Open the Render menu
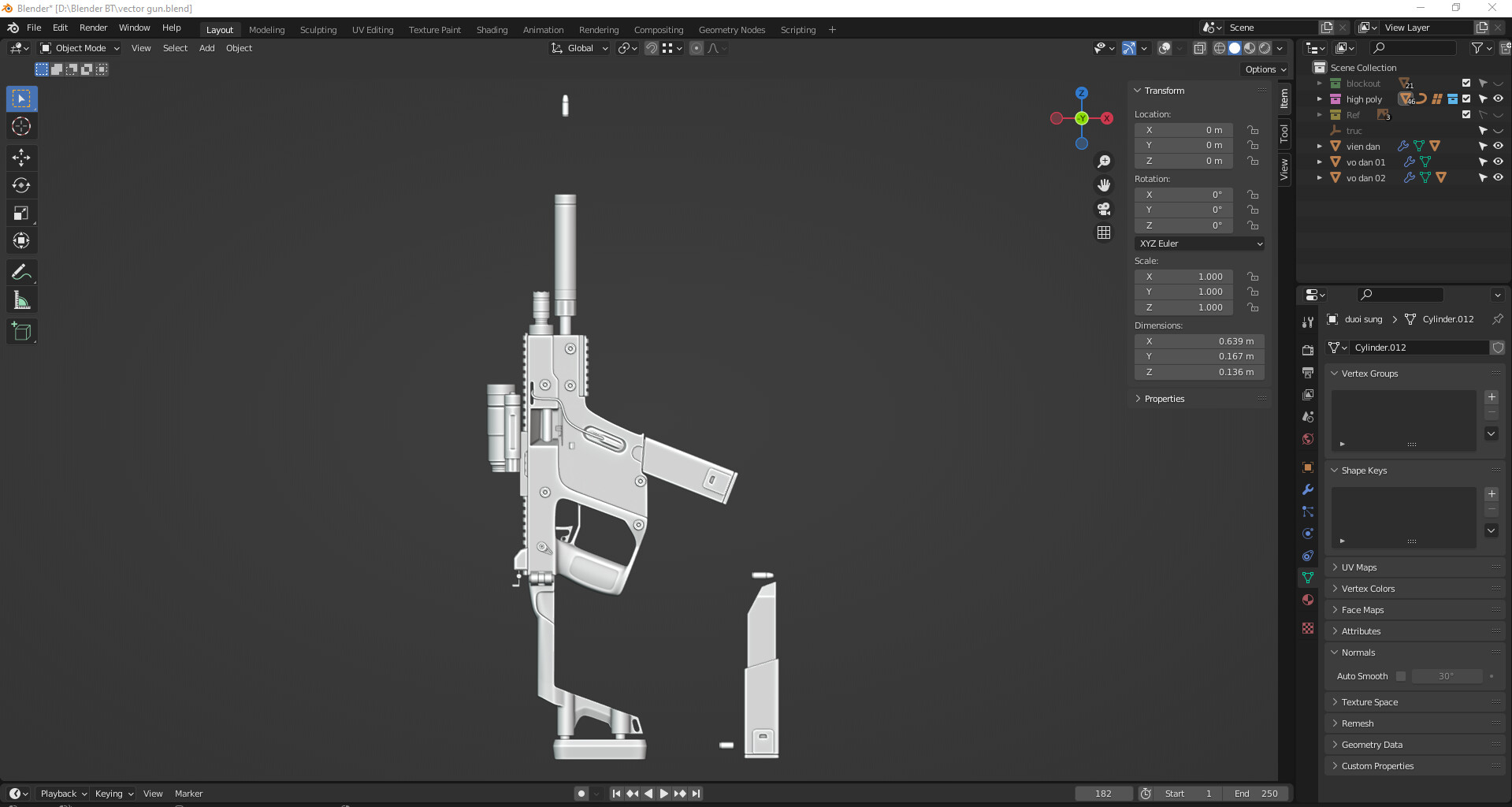Screen dimensions: 1512x807 coord(93,28)
